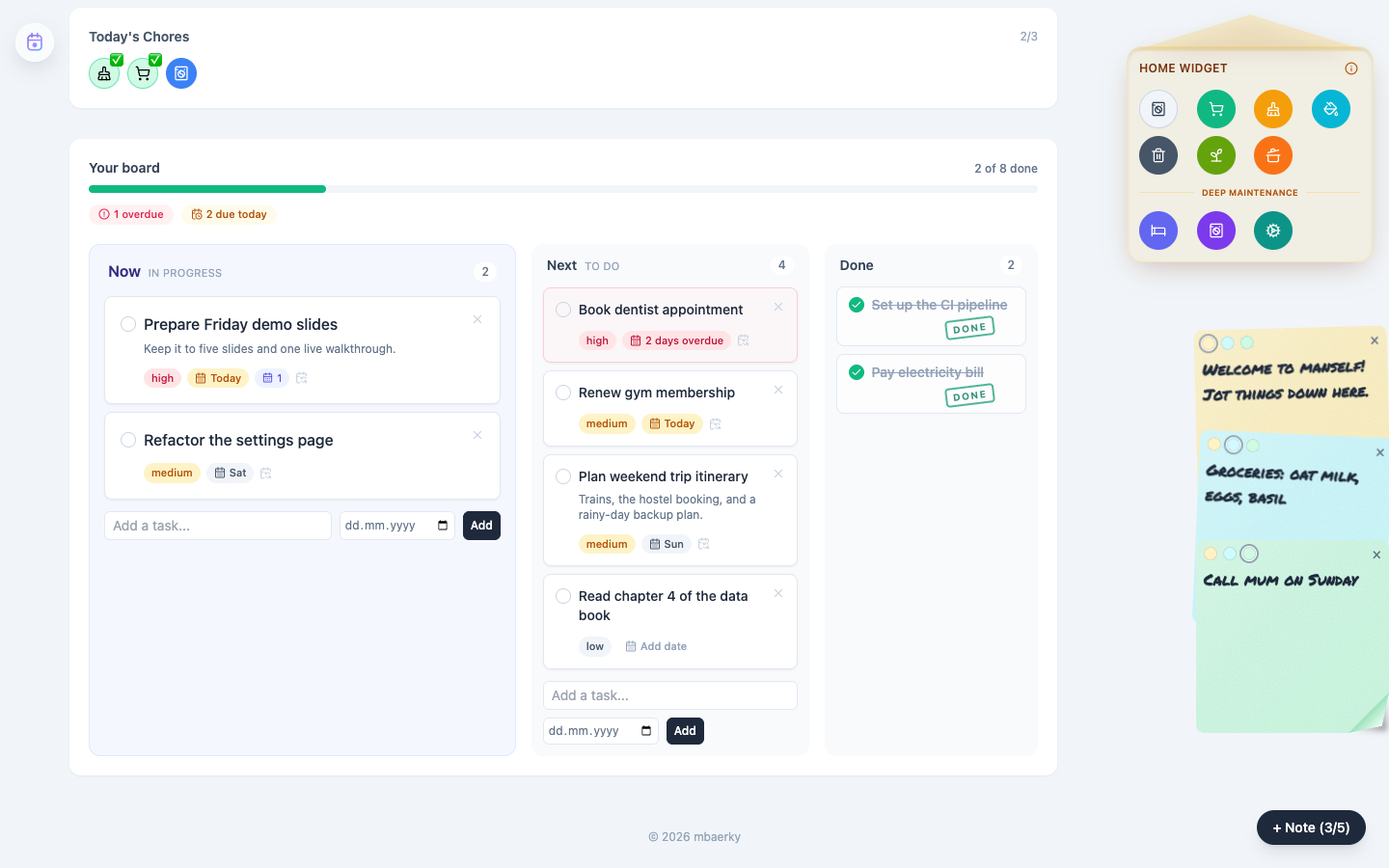1389x868 pixels.
Task: Click the blue washing machine chore in Today's Chores
Action: pos(181,73)
